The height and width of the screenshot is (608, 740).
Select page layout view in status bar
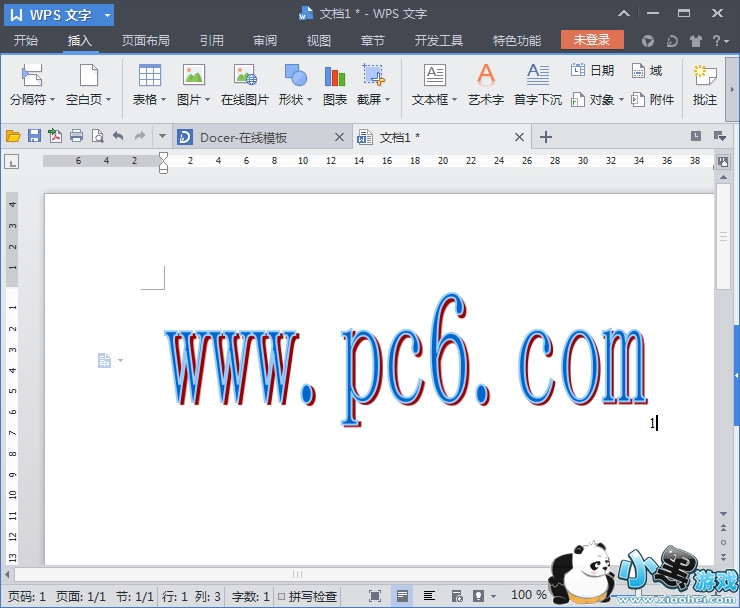(402, 596)
